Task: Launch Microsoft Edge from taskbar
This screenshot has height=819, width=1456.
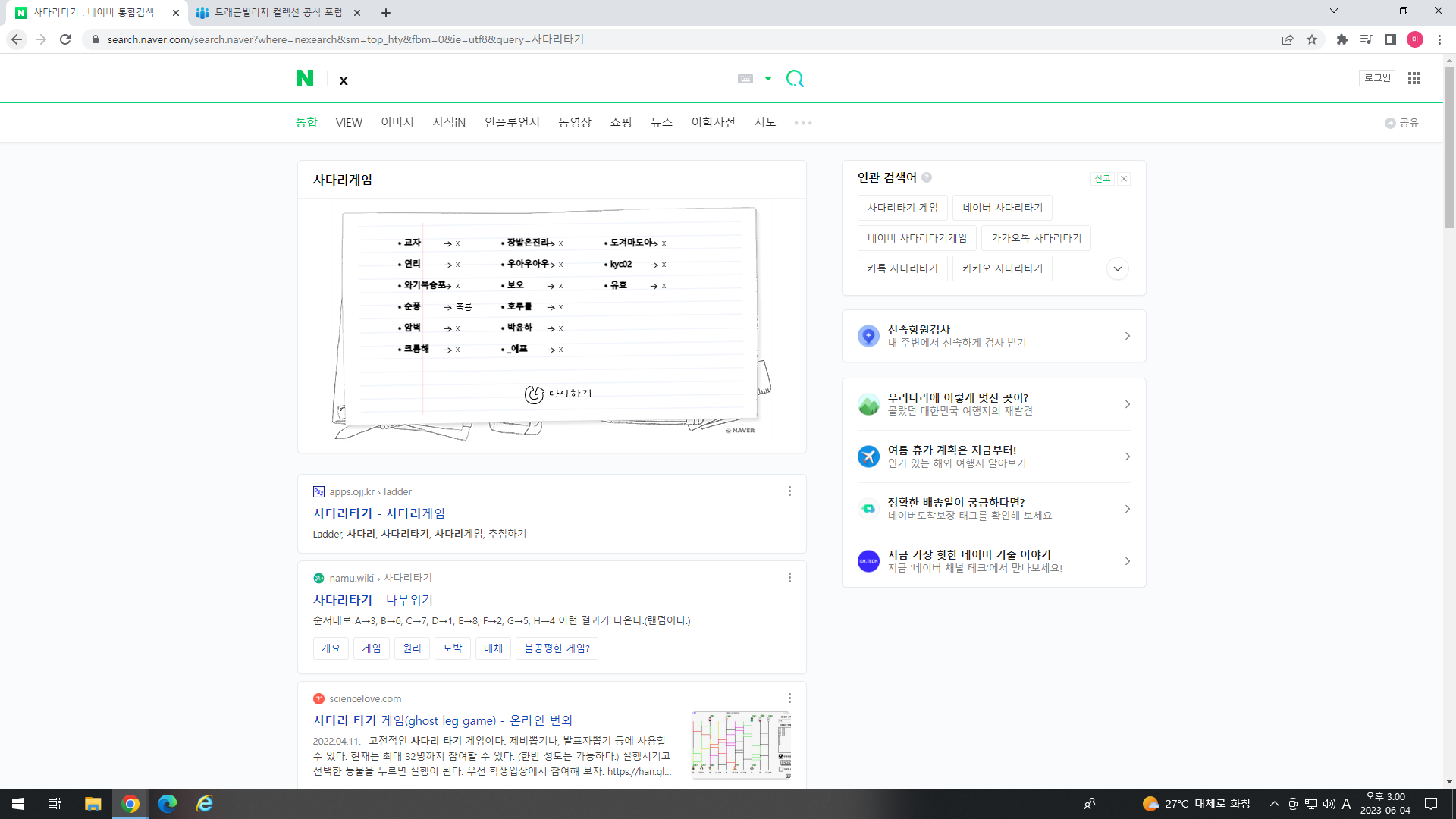Action: click(167, 804)
